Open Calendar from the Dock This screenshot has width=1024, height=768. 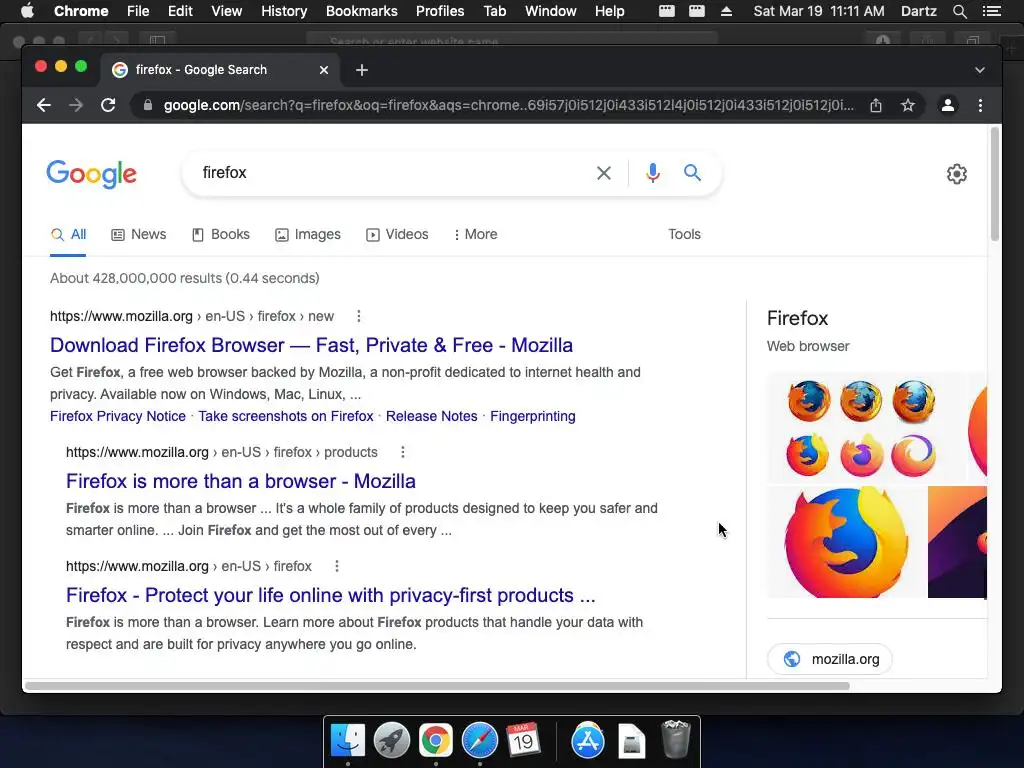[x=523, y=739]
